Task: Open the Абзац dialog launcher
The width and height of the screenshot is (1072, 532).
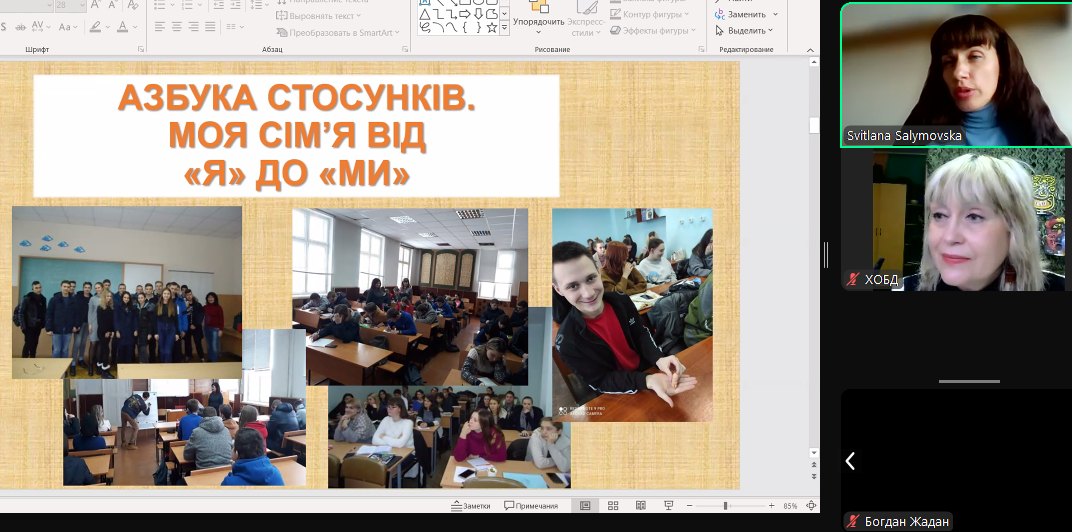Action: coord(405,49)
